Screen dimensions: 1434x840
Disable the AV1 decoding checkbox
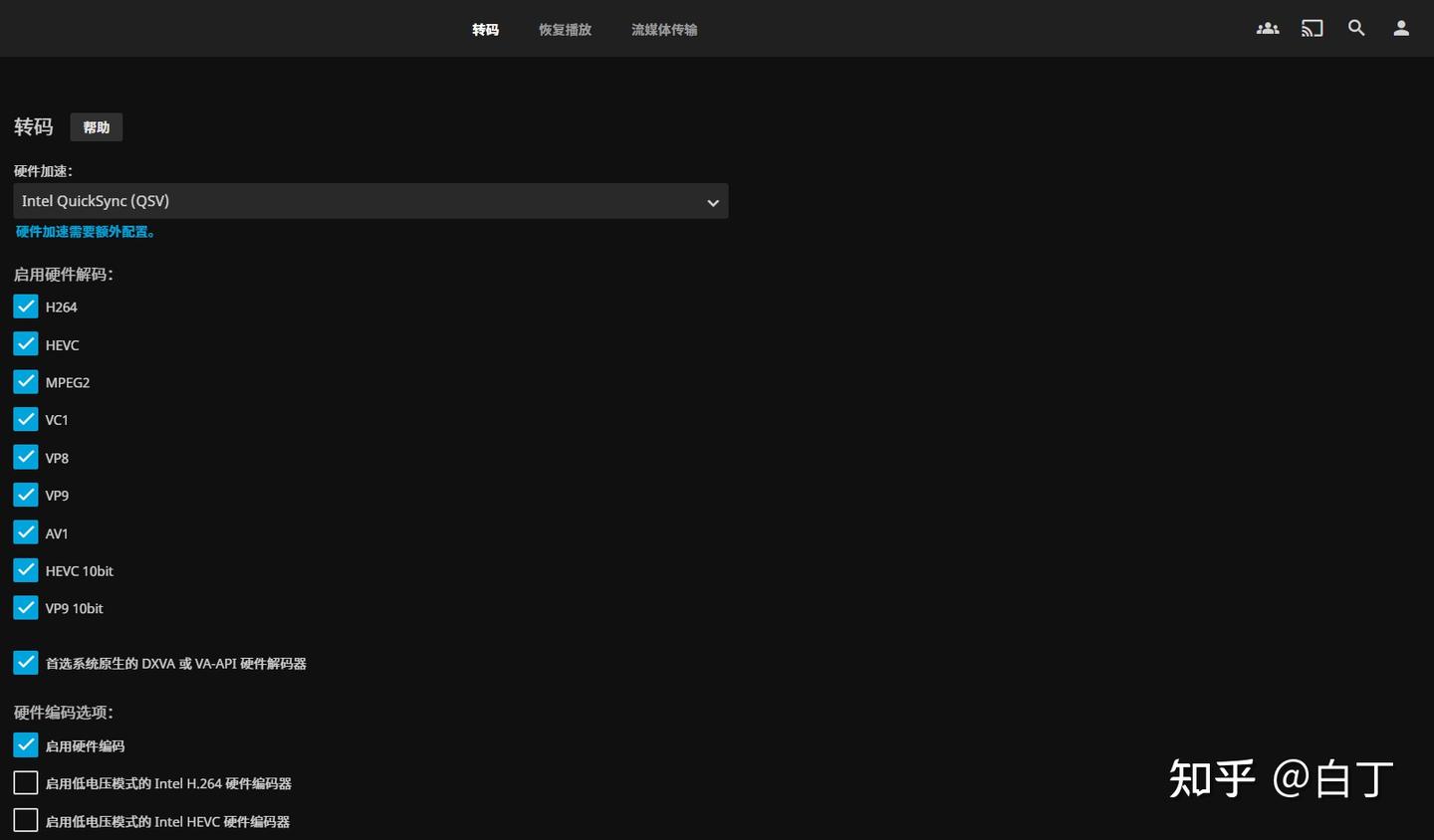pyautogui.click(x=26, y=532)
